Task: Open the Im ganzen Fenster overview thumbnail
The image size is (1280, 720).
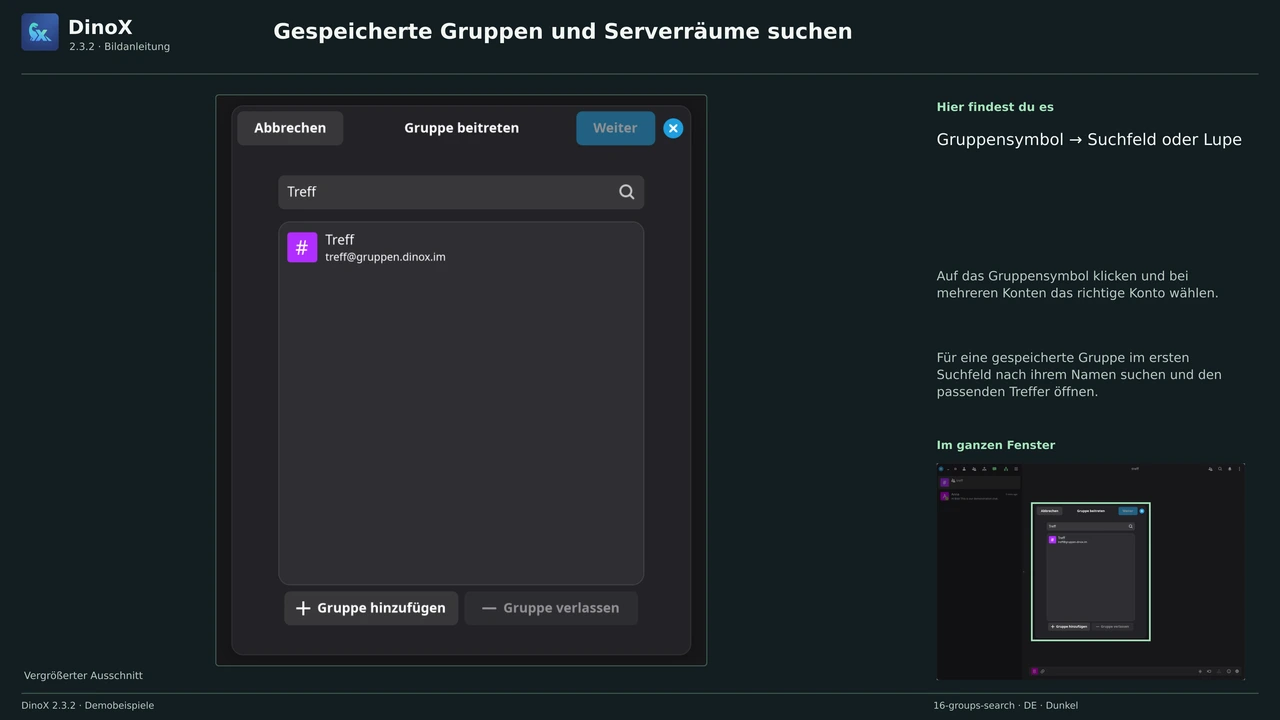Action: click(x=1090, y=571)
